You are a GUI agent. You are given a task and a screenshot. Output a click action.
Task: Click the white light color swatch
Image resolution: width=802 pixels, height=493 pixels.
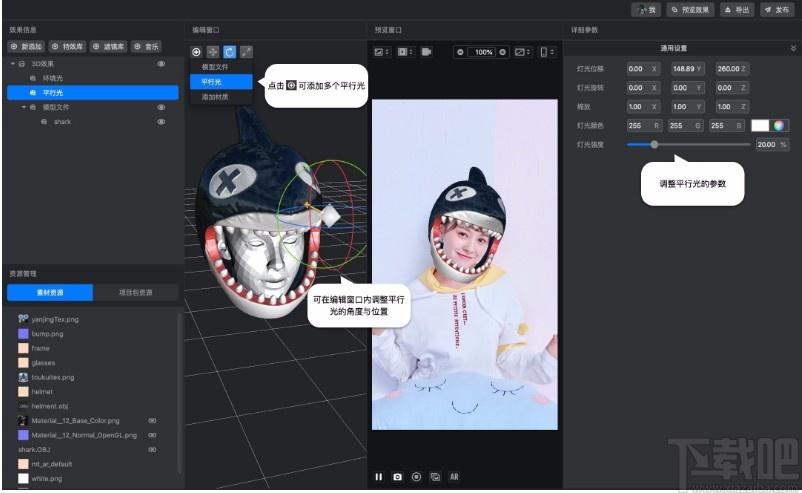(760, 125)
